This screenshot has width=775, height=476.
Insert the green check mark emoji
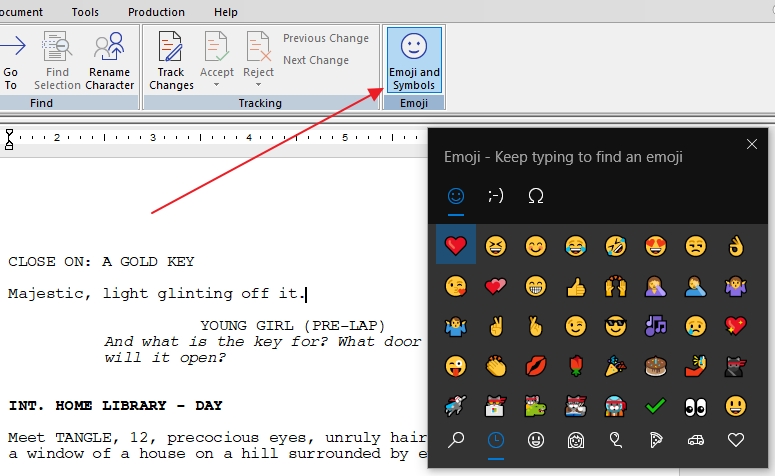pyautogui.click(x=656, y=406)
